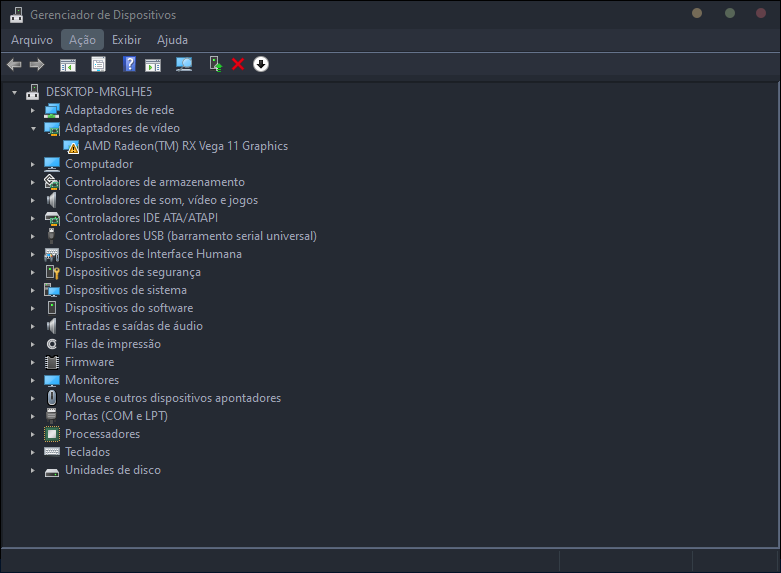Click the Teclados keyboard icon
The height and width of the screenshot is (573, 781).
click(x=52, y=451)
